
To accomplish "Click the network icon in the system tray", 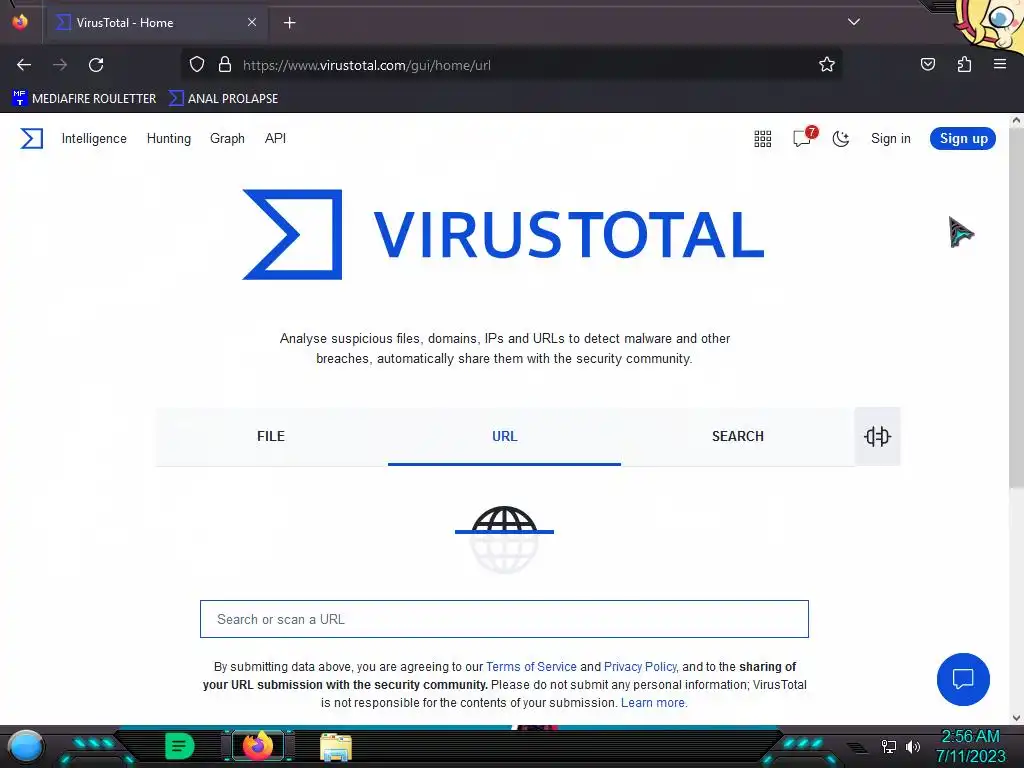I will [x=888, y=746].
